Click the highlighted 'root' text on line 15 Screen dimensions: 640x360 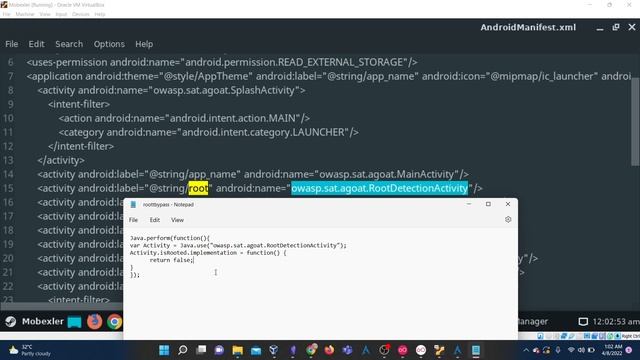pyautogui.click(x=198, y=188)
